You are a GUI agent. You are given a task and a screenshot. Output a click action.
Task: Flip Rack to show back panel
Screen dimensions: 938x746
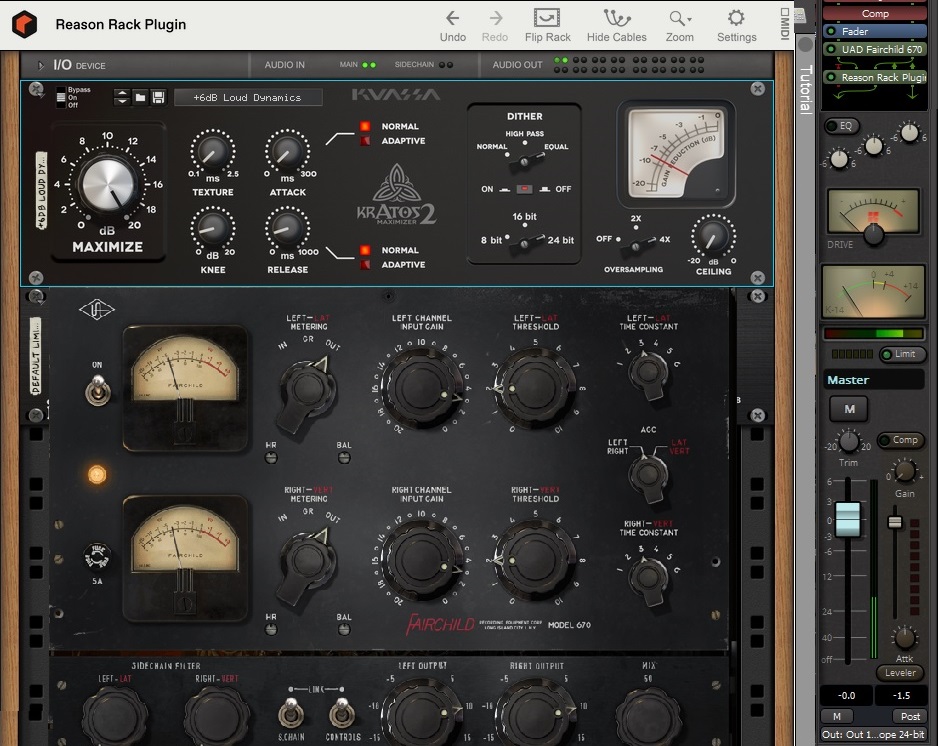pos(547,18)
